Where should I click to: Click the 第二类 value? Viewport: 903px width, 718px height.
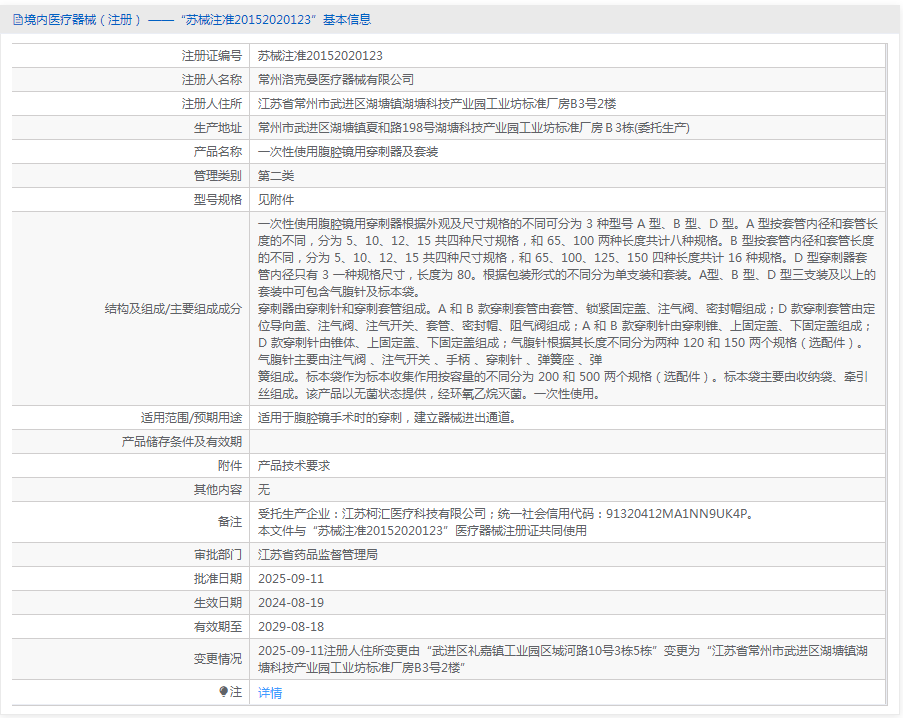[x=276, y=176]
